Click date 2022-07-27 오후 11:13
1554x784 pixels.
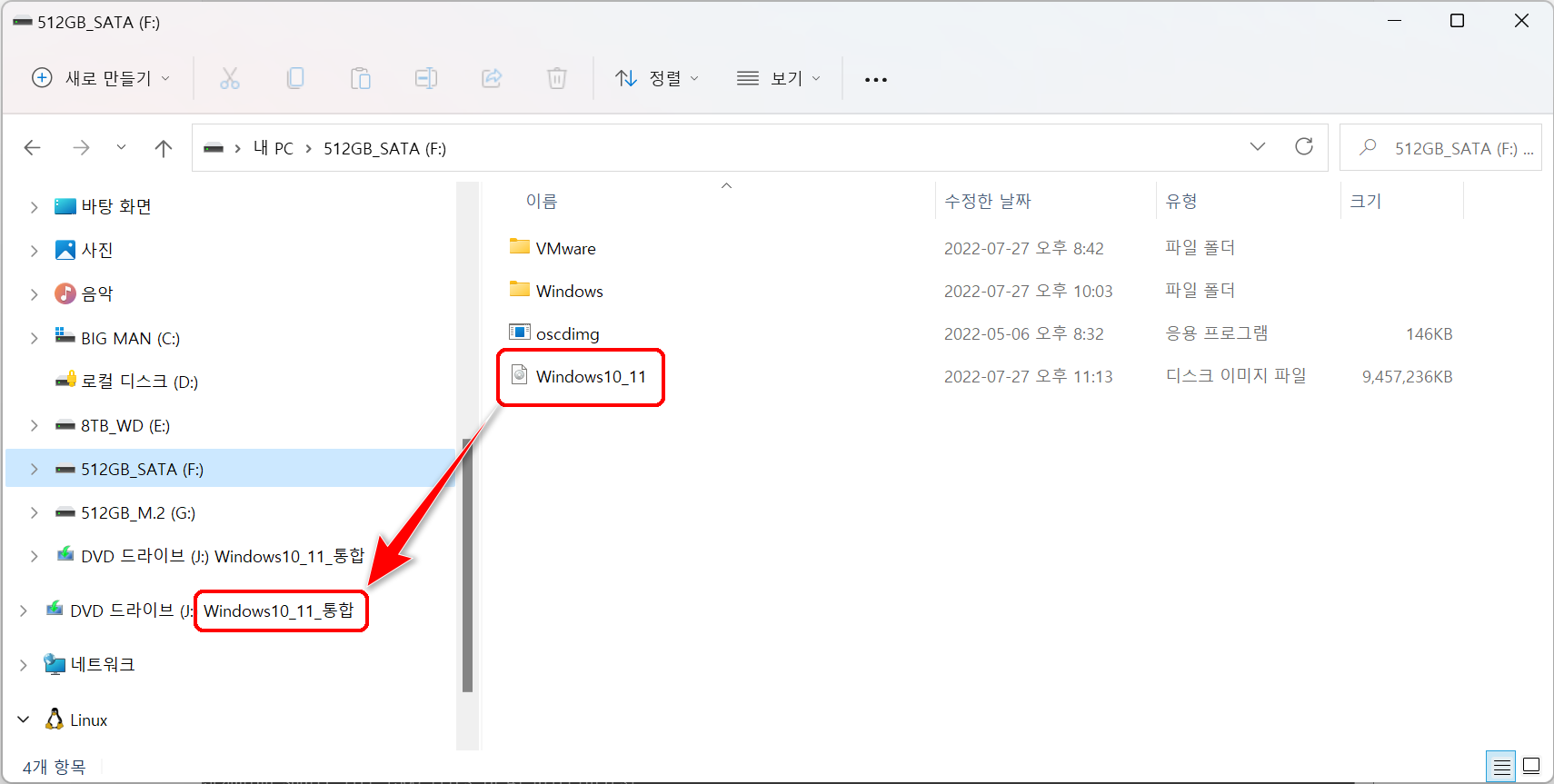(1028, 376)
